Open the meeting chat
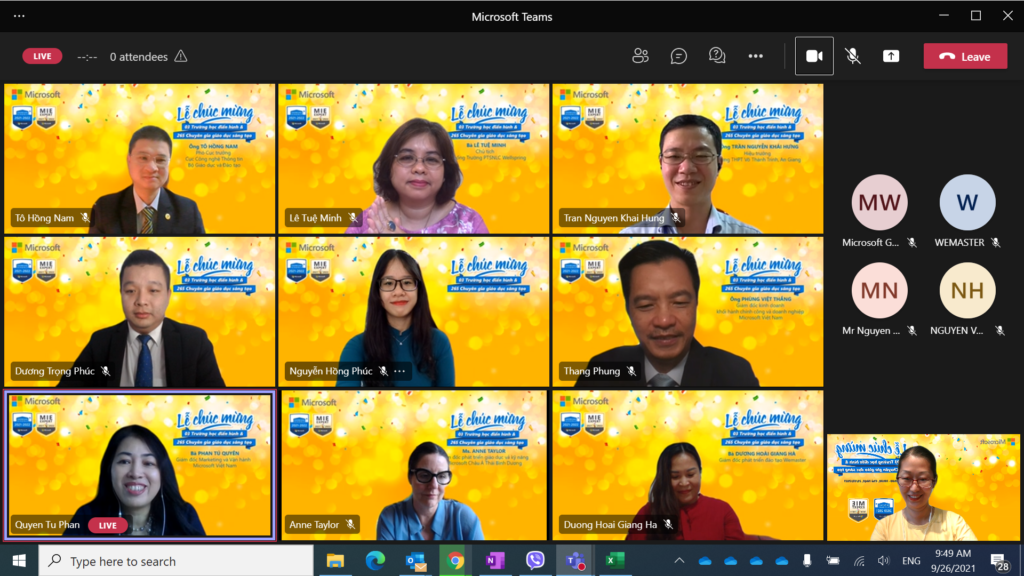Screen dimensions: 1024x576 tap(679, 56)
